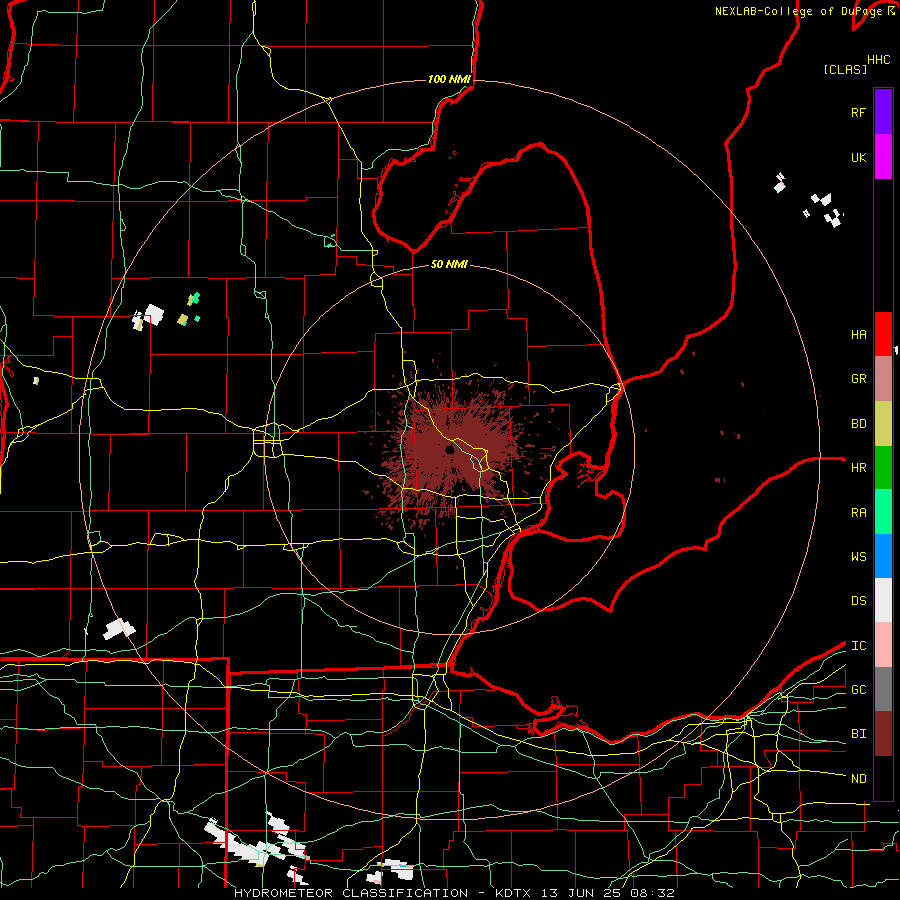Click the BD yellow legend swatch
900x900 pixels.
(883, 424)
